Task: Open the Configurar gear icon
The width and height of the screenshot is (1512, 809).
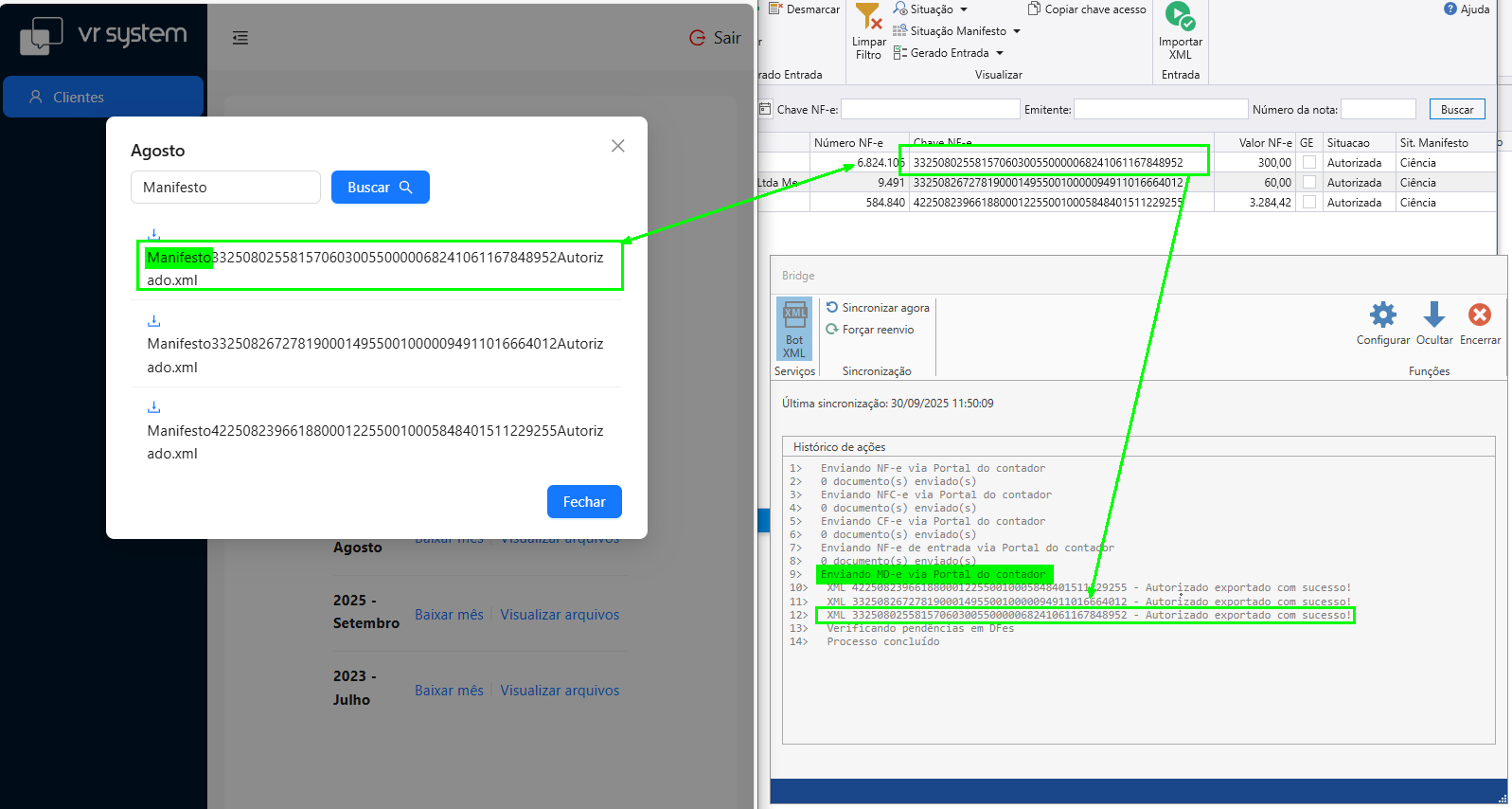Action: (x=1382, y=315)
